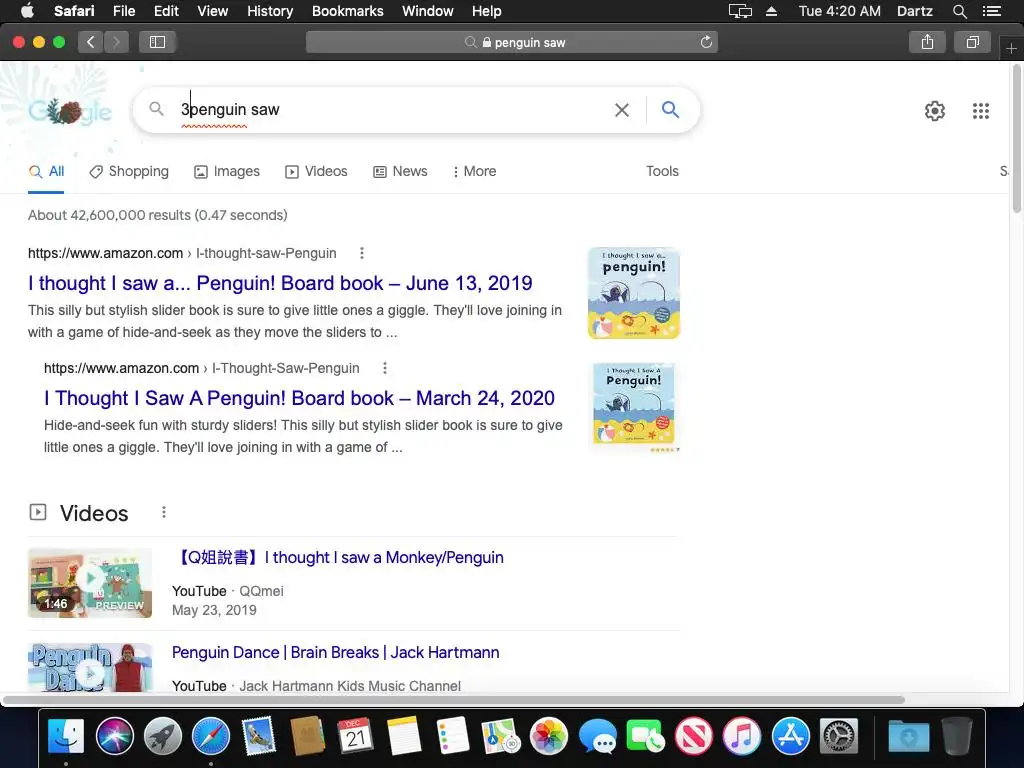
Task: Open Music in the Dock
Action: (x=742, y=735)
